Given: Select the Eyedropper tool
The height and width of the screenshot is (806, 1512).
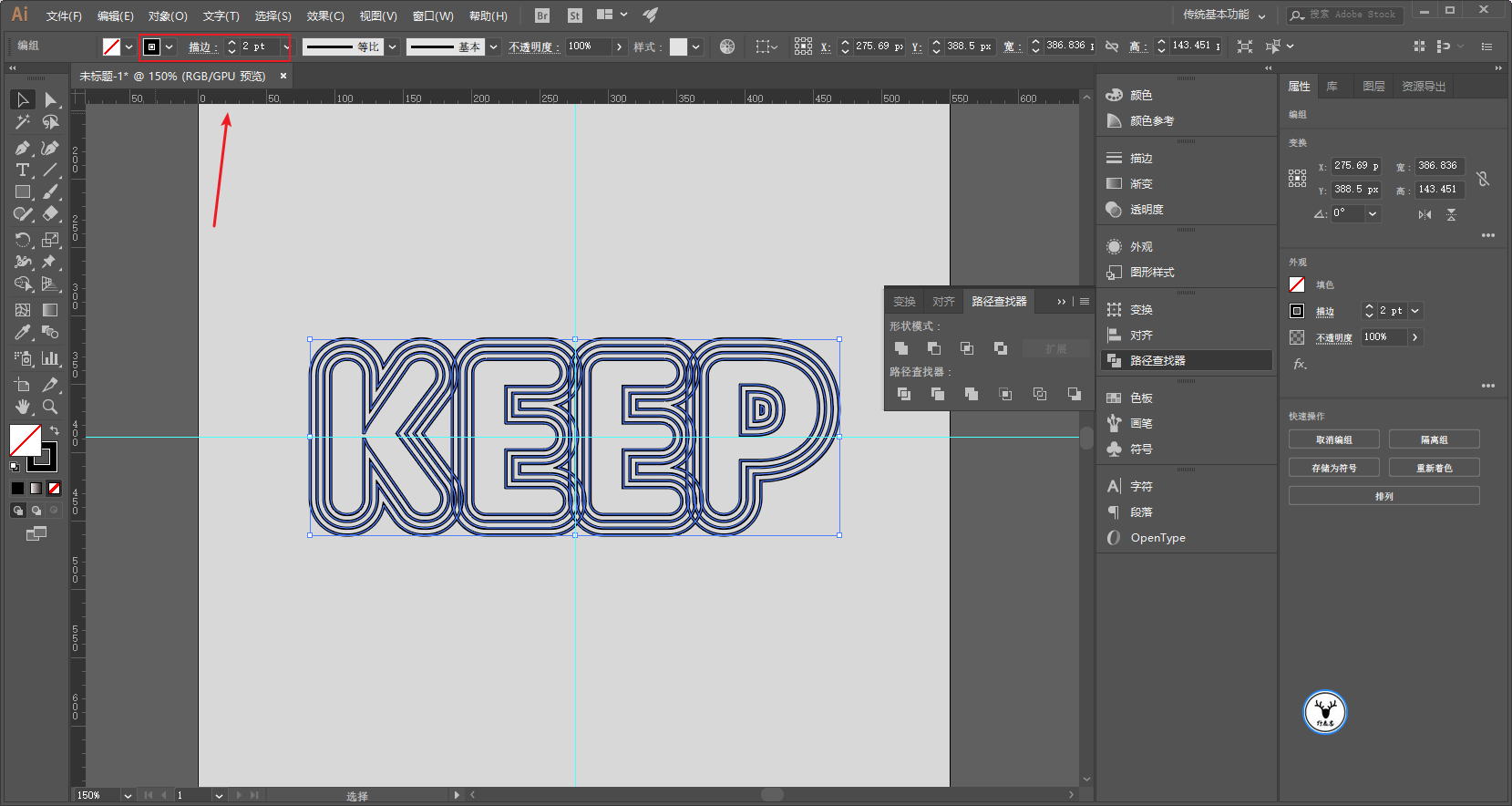Looking at the screenshot, I should point(23,333).
